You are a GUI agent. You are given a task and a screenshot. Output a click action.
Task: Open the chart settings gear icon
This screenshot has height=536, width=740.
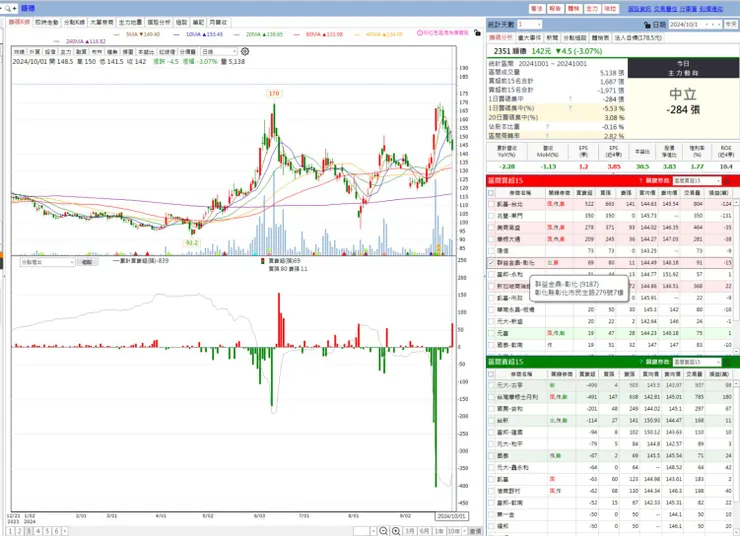tap(245, 51)
